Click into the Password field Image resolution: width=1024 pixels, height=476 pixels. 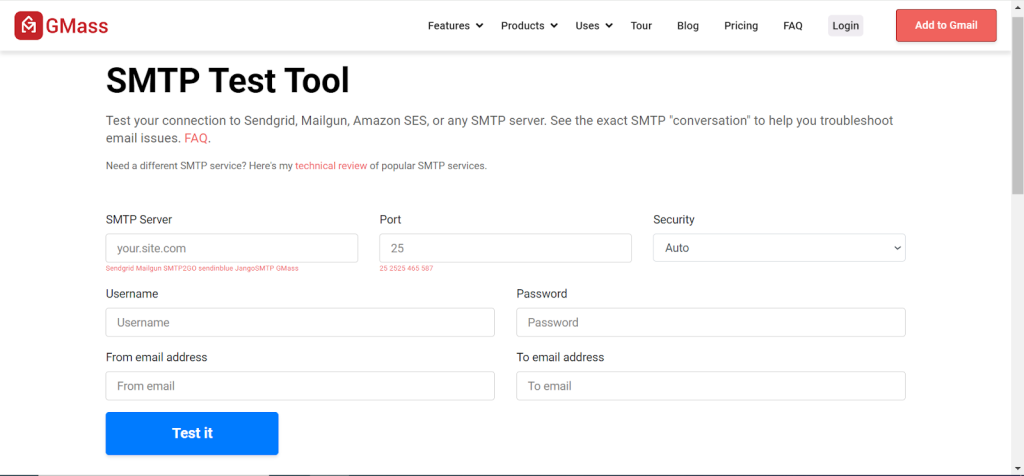[x=710, y=322]
